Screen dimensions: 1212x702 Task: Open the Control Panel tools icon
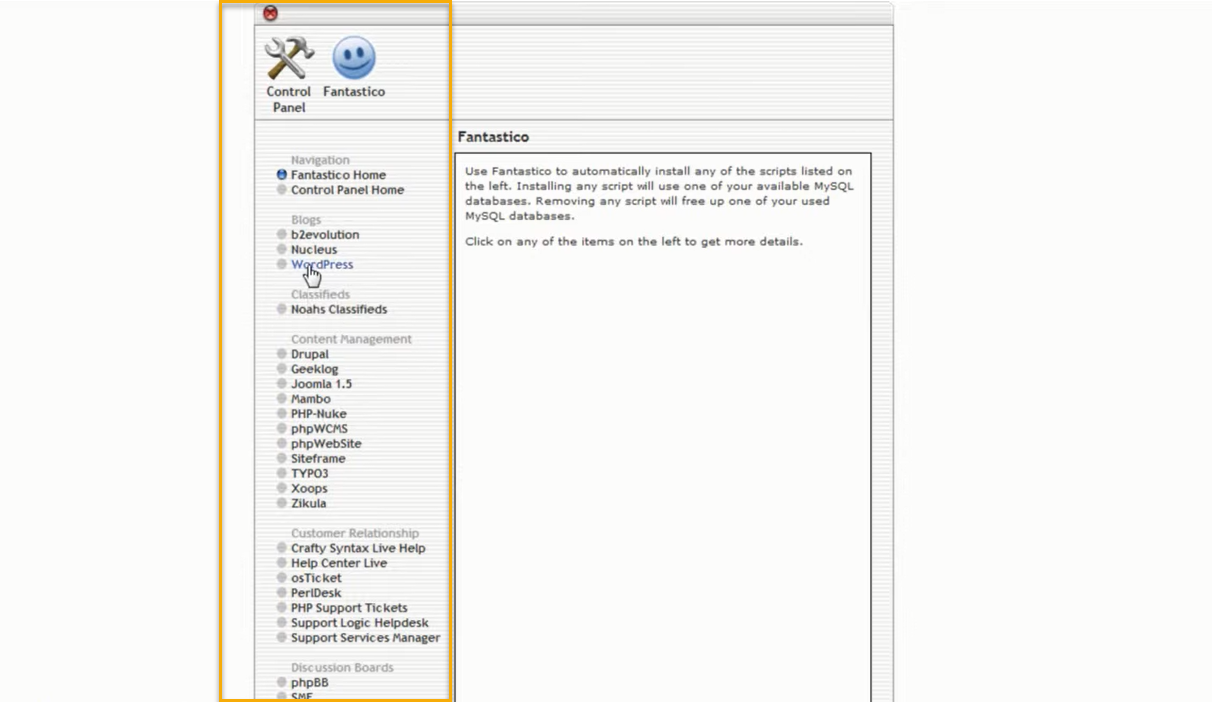click(289, 58)
